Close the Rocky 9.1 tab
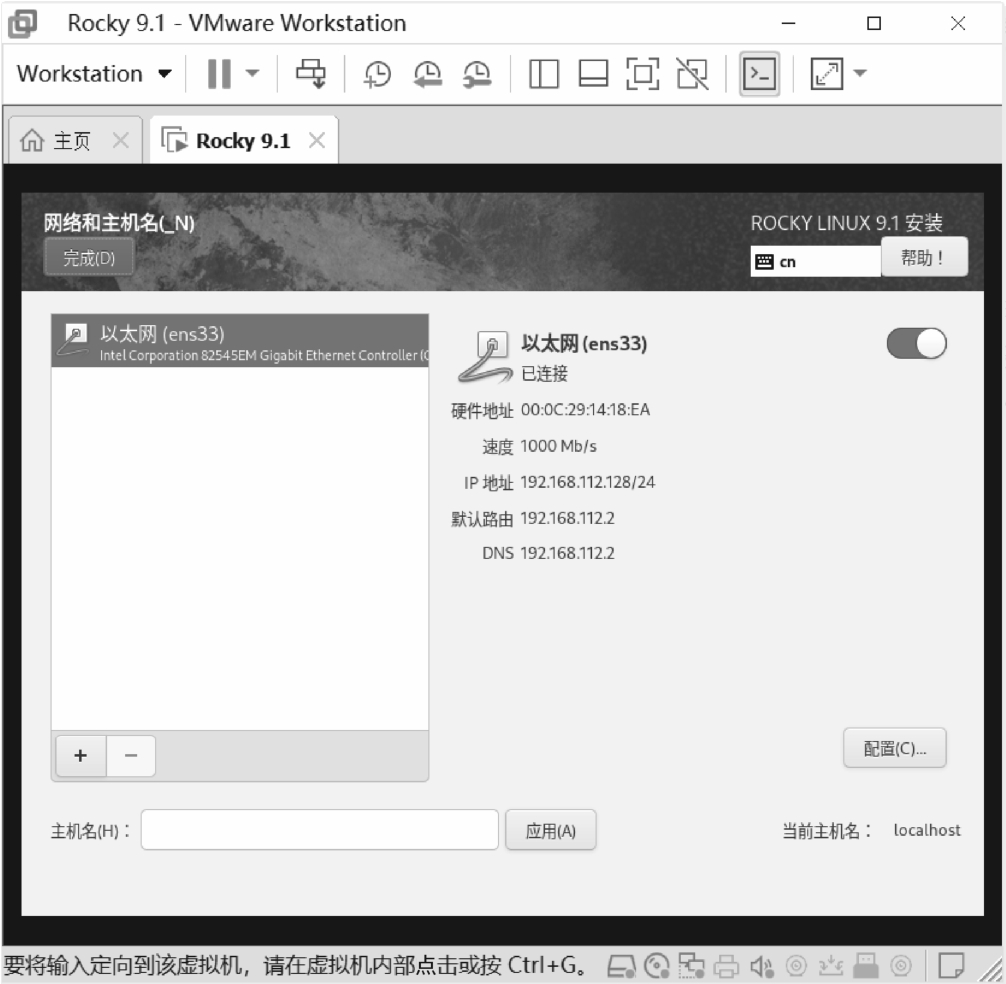Screen dimensions: 1006x984 [317, 140]
